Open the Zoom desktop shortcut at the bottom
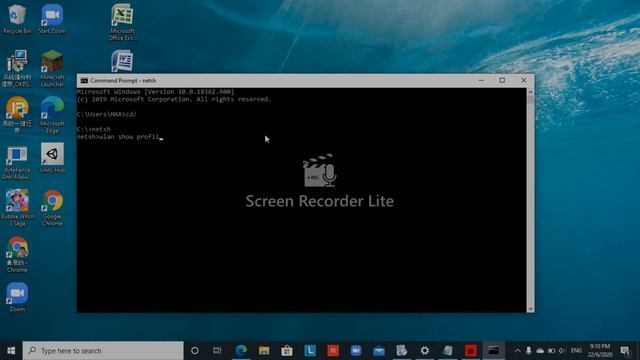The height and width of the screenshot is (360, 640). click(x=17, y=297)
